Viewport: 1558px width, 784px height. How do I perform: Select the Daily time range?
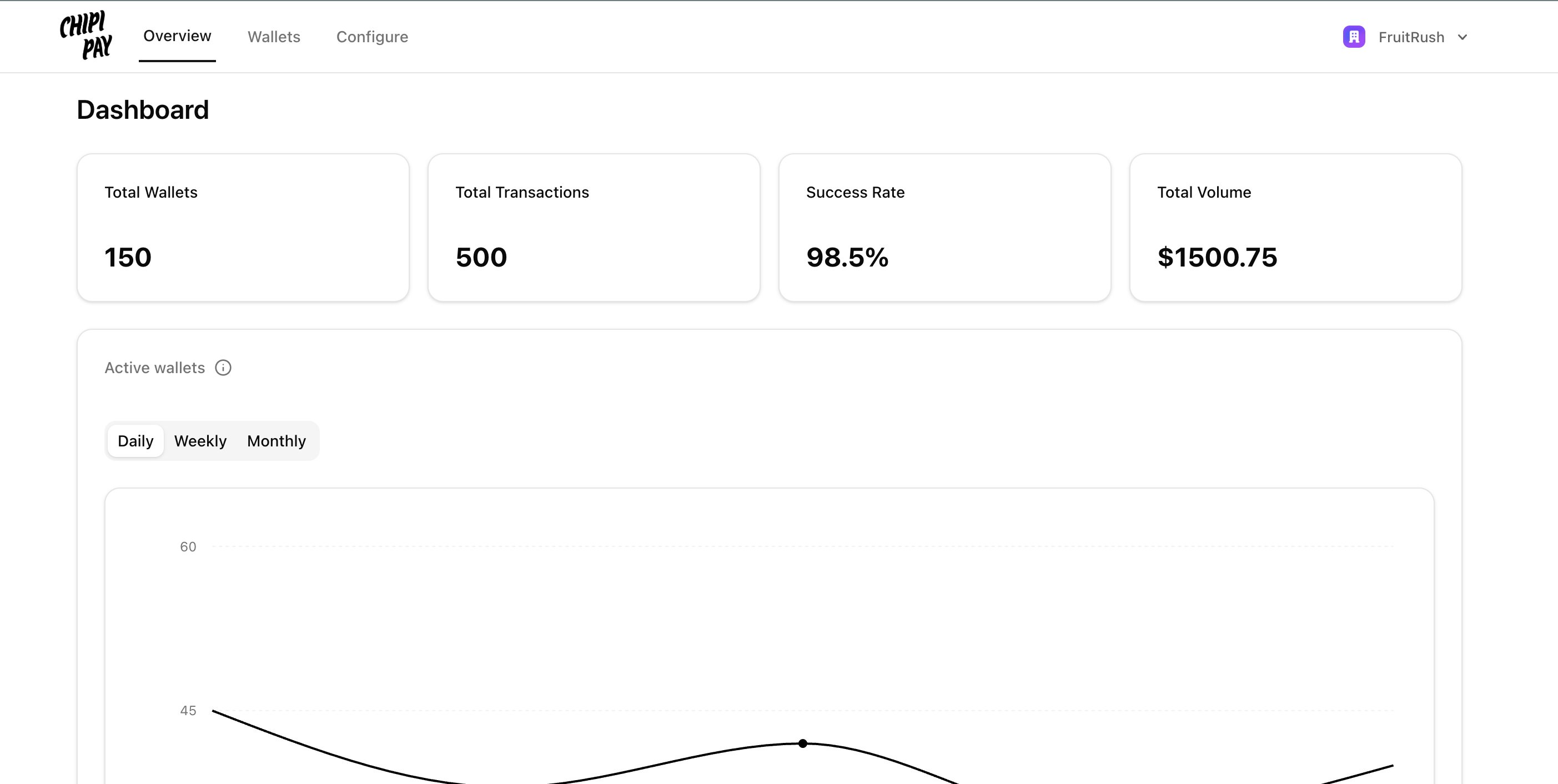[135, 441]
